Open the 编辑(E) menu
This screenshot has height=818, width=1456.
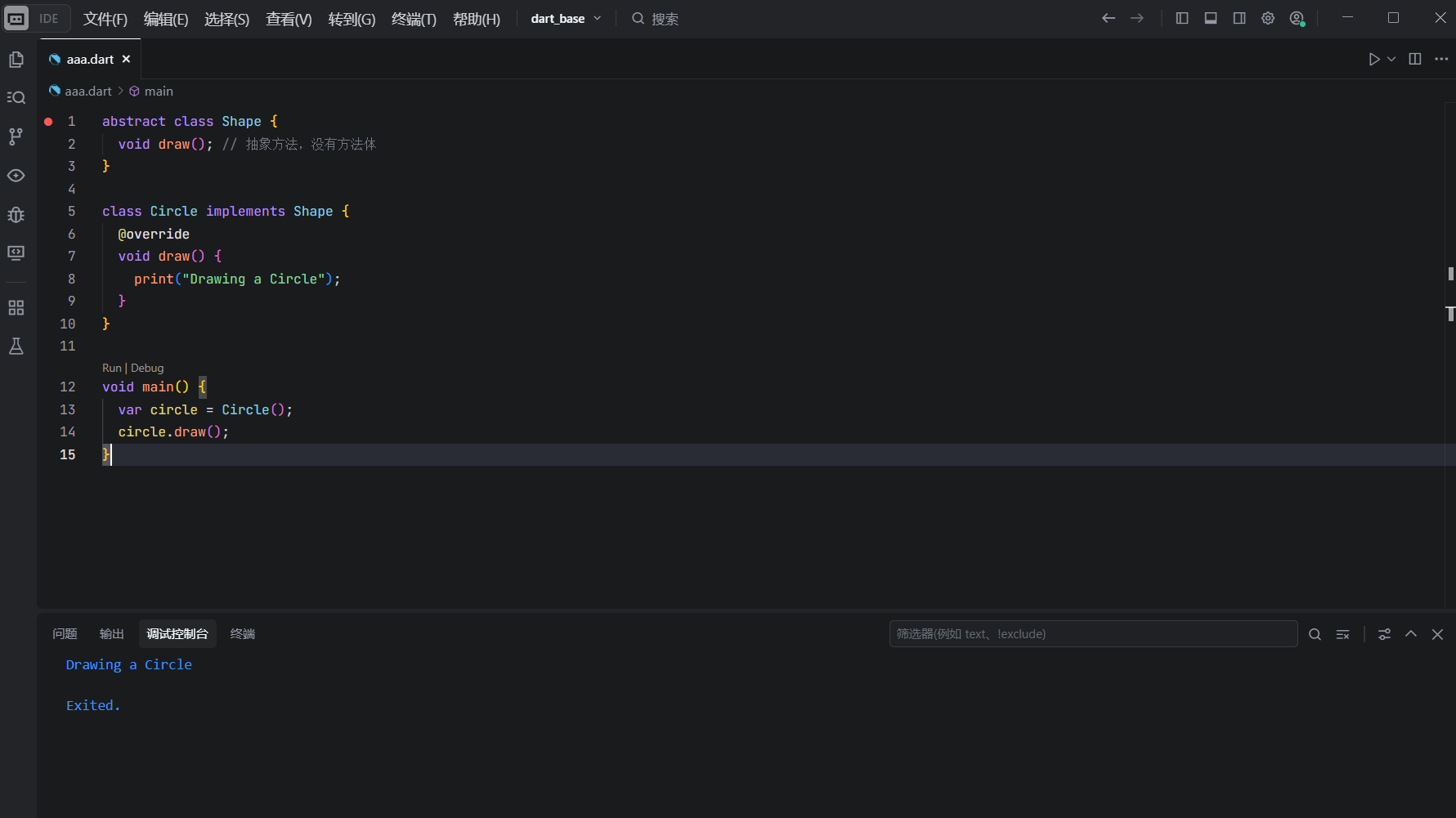pyautogui.click(x=166, y=19)
